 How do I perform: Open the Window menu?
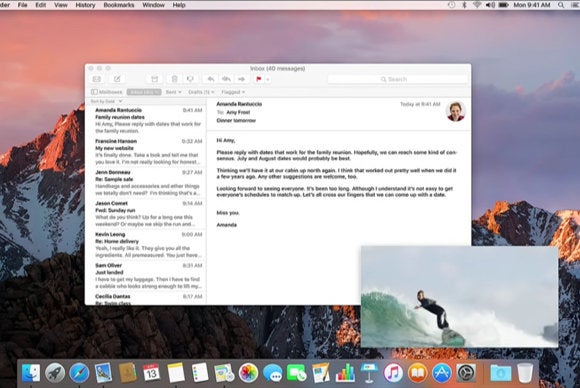point(153,5)
